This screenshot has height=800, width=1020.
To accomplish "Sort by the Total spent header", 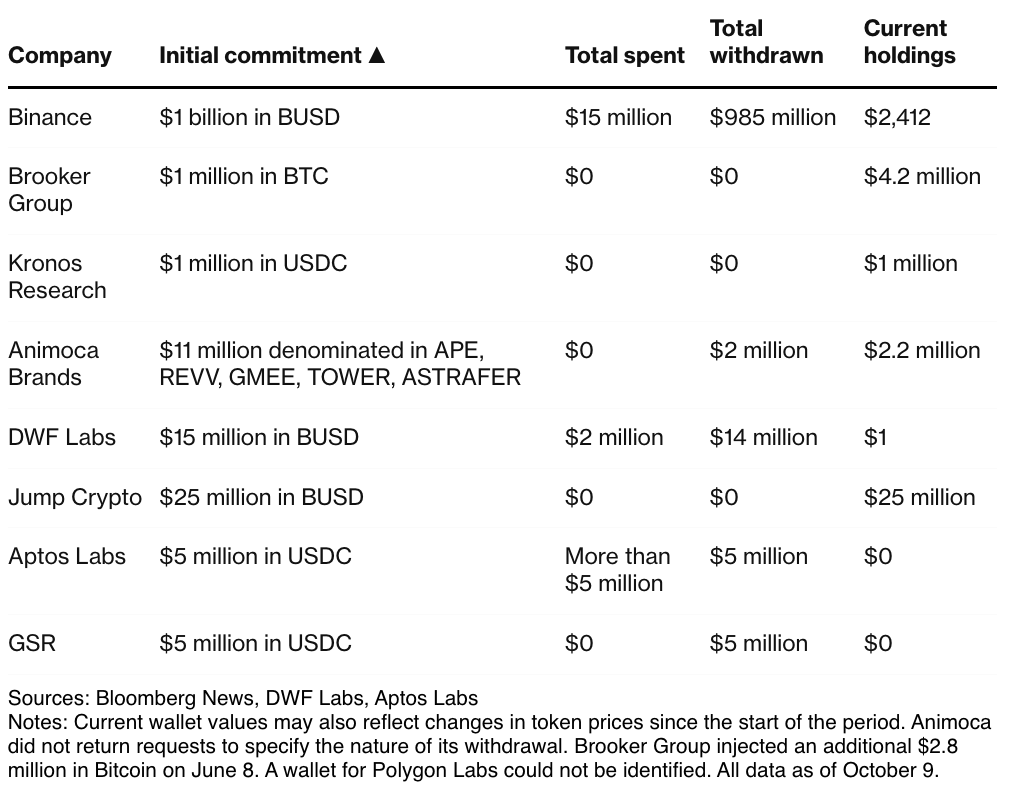I will [x=625, y=55].
